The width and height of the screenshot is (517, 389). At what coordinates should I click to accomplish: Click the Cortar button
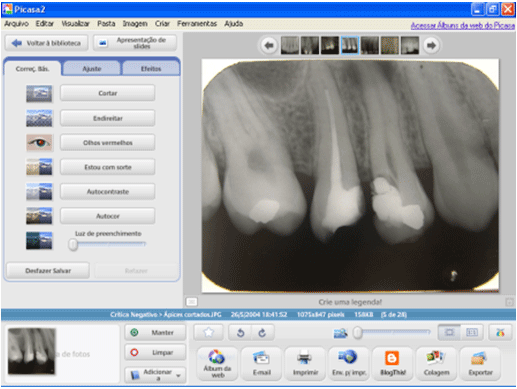tap(108, 93)
